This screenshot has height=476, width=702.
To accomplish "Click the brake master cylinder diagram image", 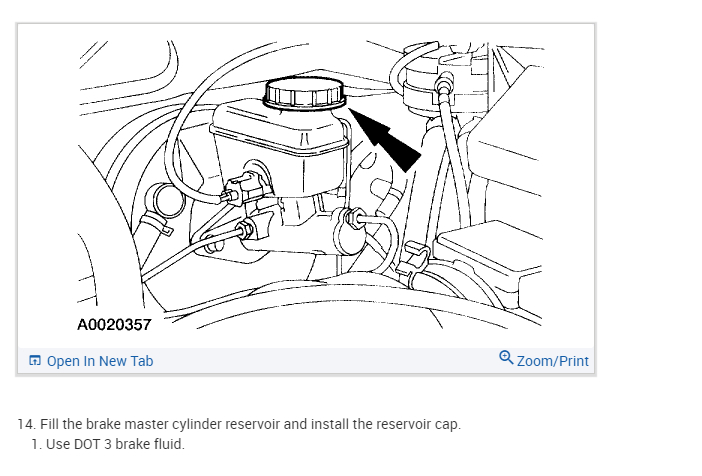I will coord(310,185).
